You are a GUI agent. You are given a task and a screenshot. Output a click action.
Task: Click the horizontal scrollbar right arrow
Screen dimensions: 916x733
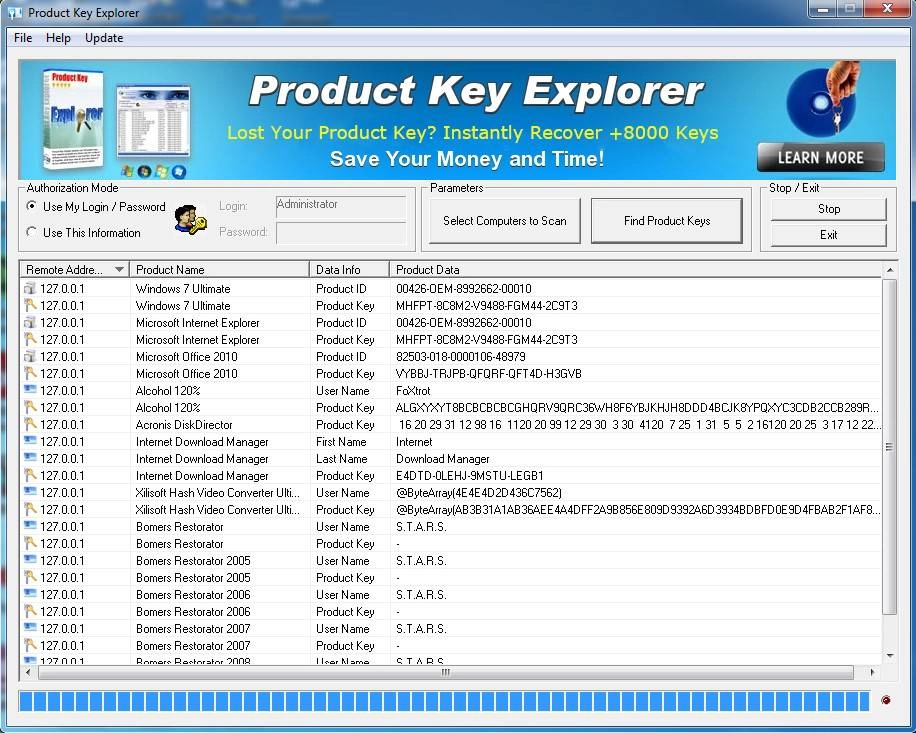[x=872, y=673]
